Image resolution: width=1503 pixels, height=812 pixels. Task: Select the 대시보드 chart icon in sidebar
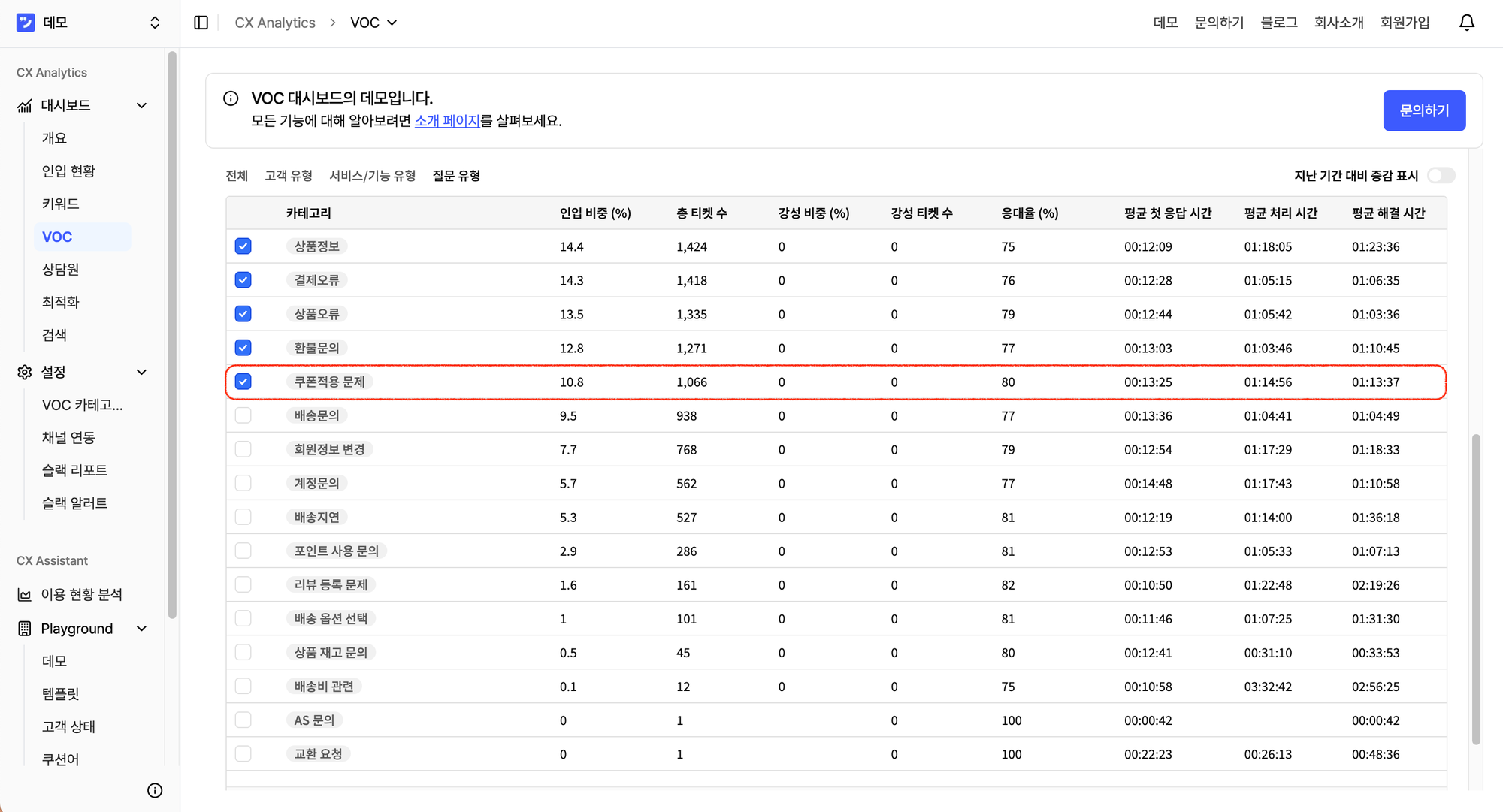click(x=23, y=105)
